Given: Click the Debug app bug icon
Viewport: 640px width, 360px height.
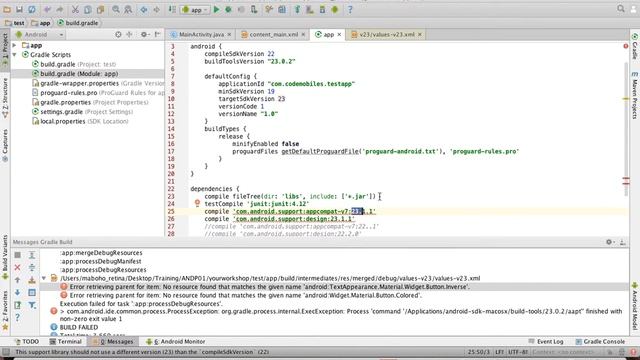Looking at the screenshot, I should click(x=229, y=9).
